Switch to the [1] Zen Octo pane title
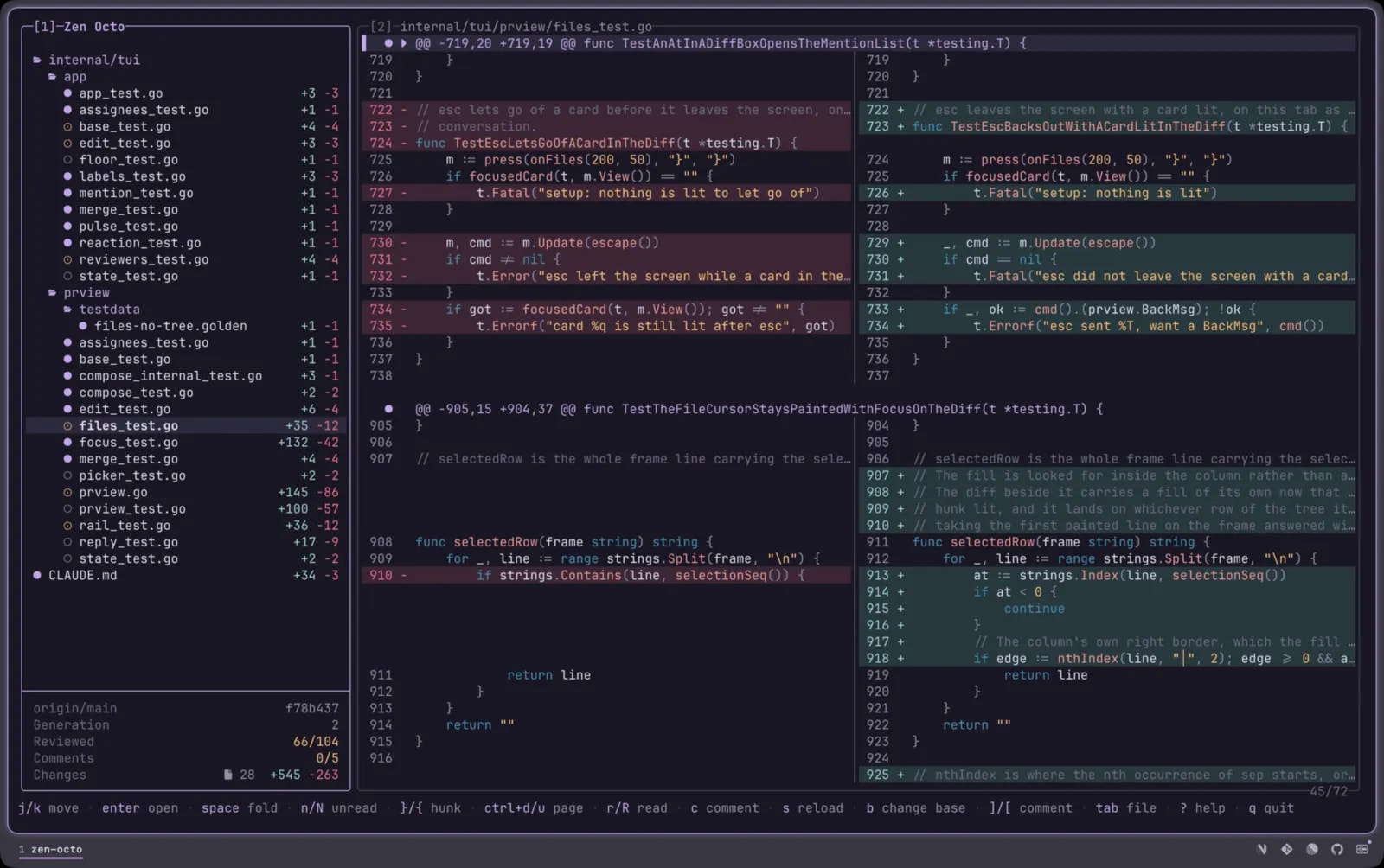The height and width of the screenshot is (868, 1384). pyautogui.click(x=80, y=27)
